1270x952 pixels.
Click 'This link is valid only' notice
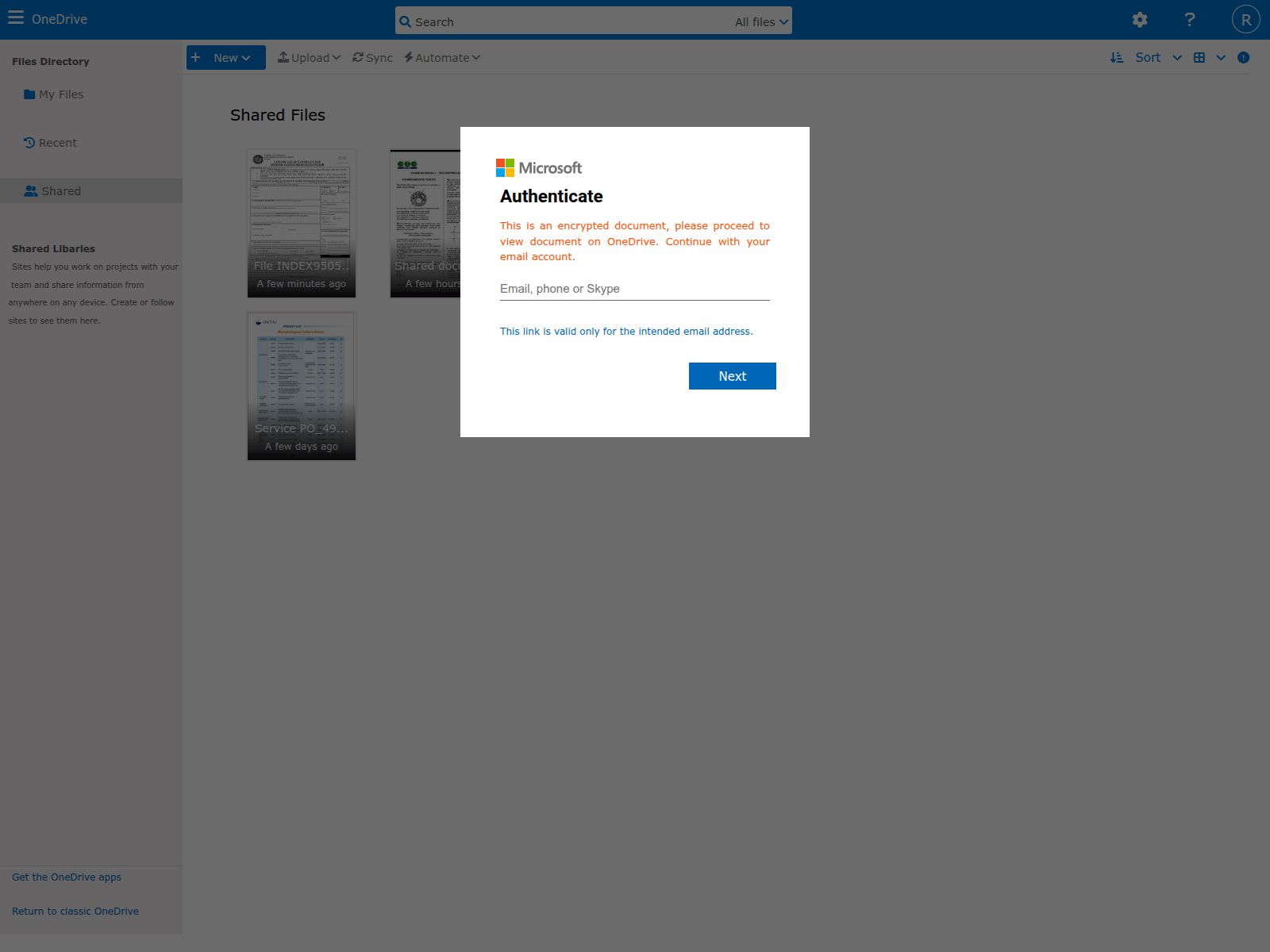626,332
